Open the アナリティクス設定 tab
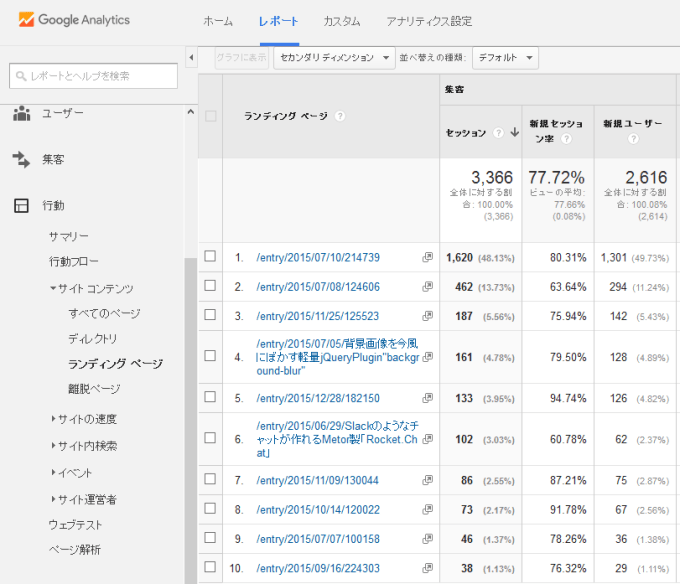 pos(429,21)
